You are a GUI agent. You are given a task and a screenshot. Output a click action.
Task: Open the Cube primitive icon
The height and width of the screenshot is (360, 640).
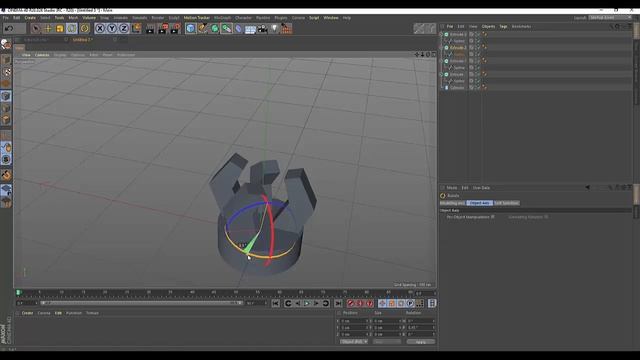pyautogui.click(x=190, y=28)
